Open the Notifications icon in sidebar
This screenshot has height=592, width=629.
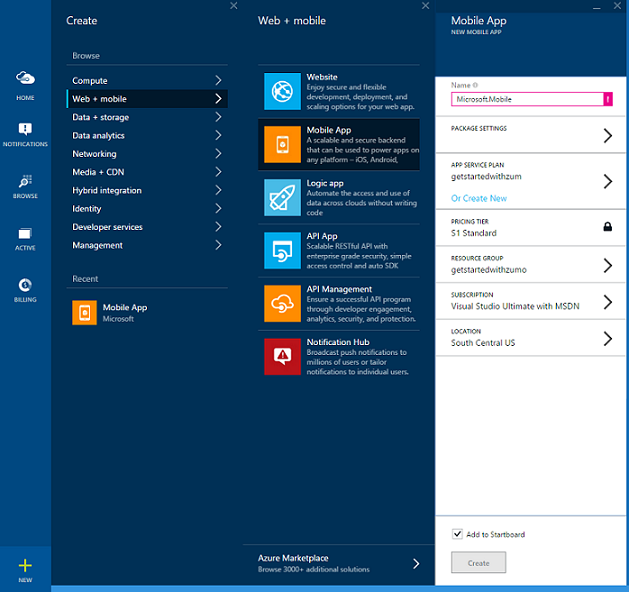pyautogui.click(x=25, y=129)
